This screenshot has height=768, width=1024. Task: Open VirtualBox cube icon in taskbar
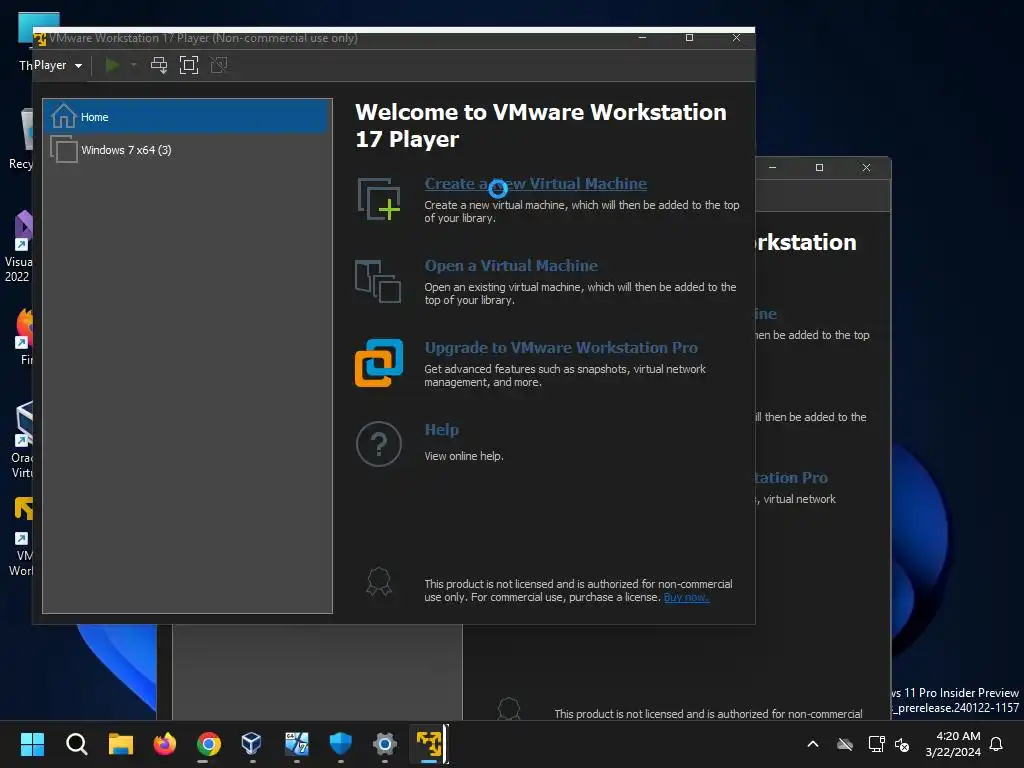coord(252,744)
